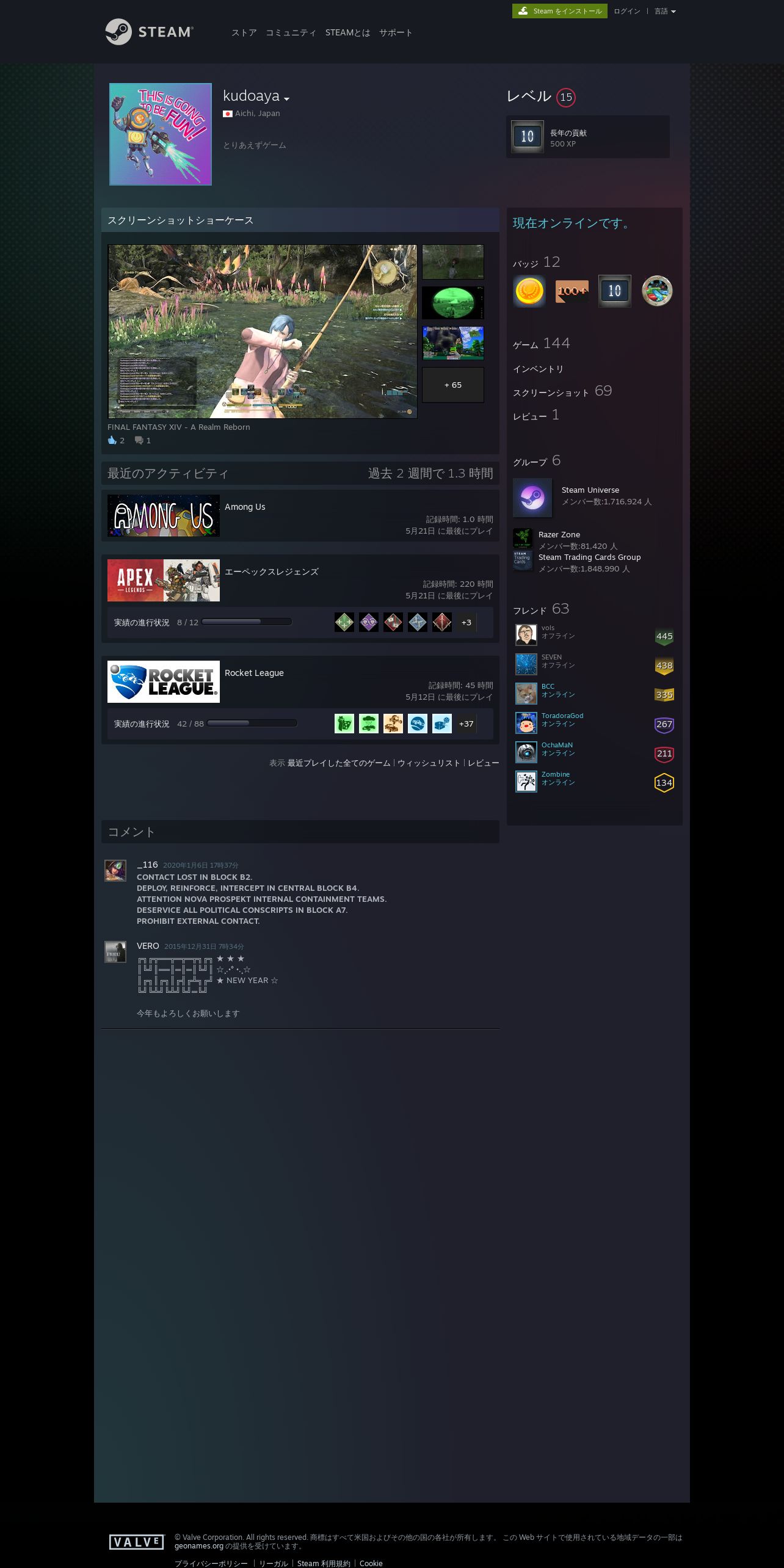The width and height of the screenshot is (784, 1568).
Task: Open ToradoraGod friend avatar
Action: [x=526, y=722]
